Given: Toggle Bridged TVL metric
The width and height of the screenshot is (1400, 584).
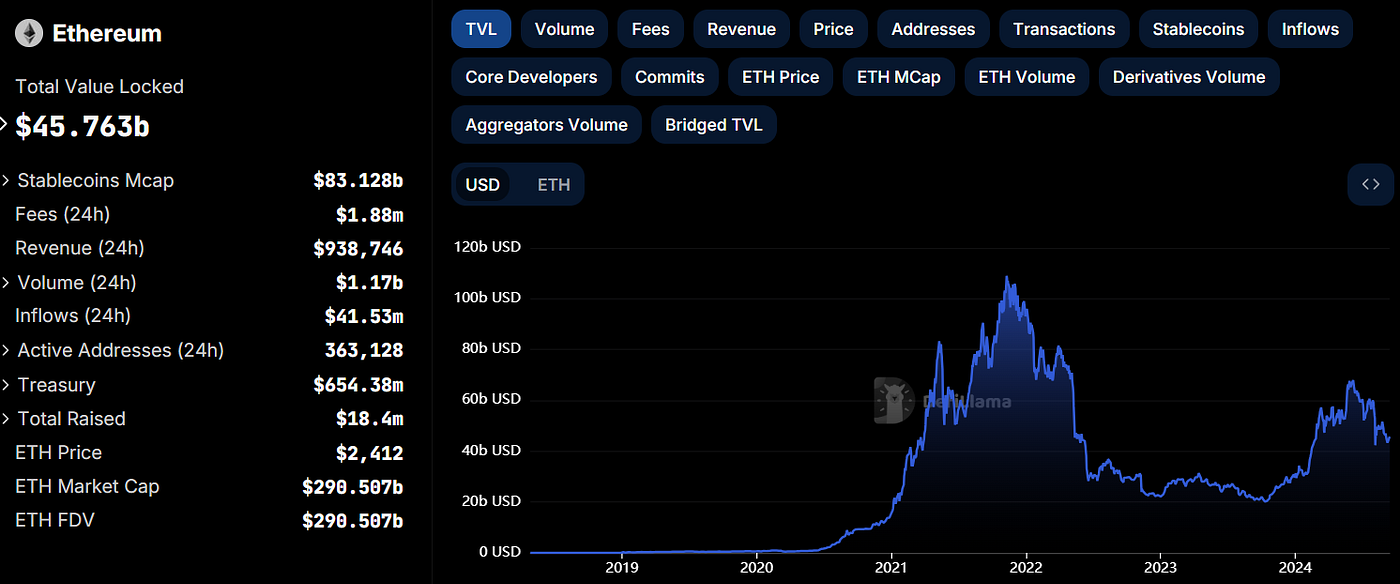Looking at the screenshot, I should pyautogui.click(x=713, y=125).
